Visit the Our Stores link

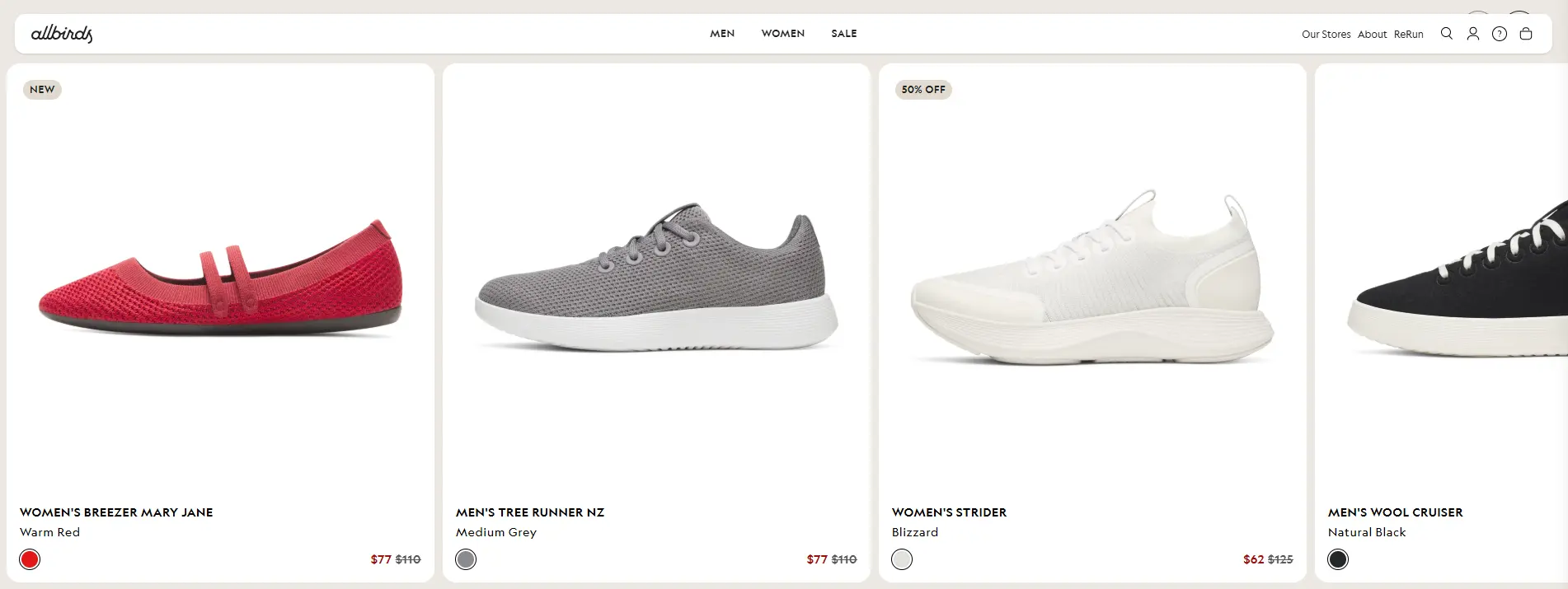pos(1326,35)
